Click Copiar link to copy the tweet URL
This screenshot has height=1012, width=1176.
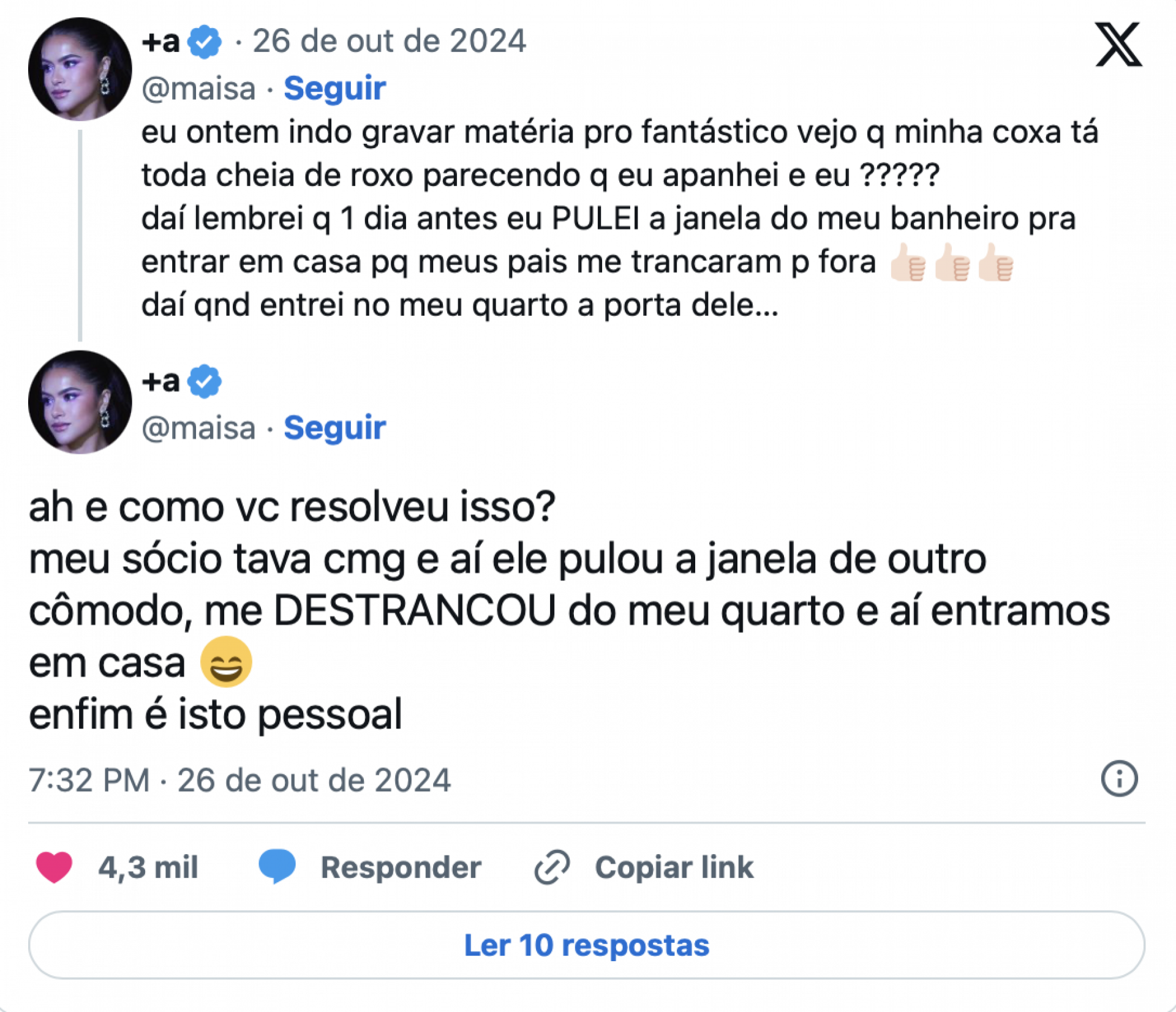[x=674, y=867]
